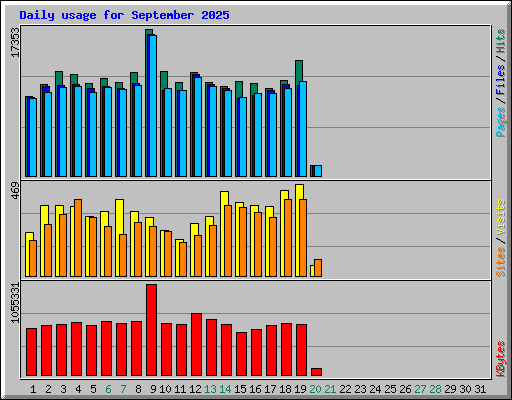Click day 11 on the date axis
This screenshot has width=512, height=400.
[x=180, y=389]
